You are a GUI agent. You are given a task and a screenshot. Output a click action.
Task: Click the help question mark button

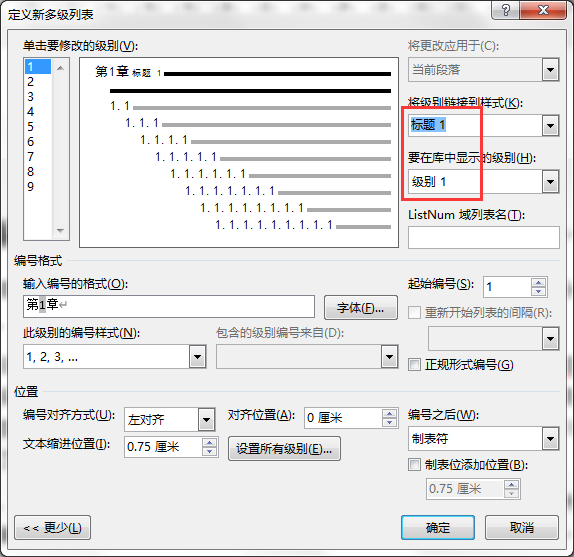[x=505, y=10]
